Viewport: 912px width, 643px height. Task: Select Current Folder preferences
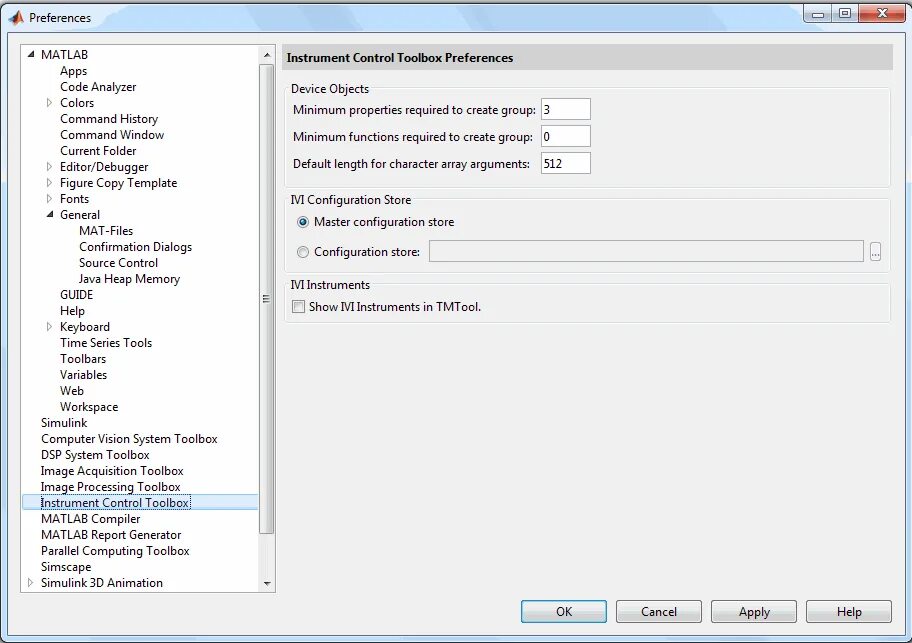tap(98, 151)
